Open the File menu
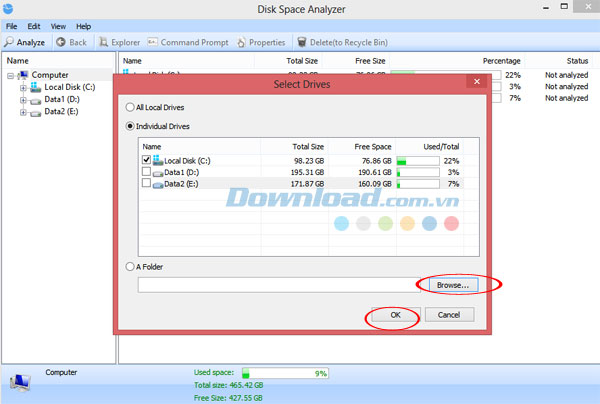Viewport: 600px width, 404px height. (x=11, y=25)
